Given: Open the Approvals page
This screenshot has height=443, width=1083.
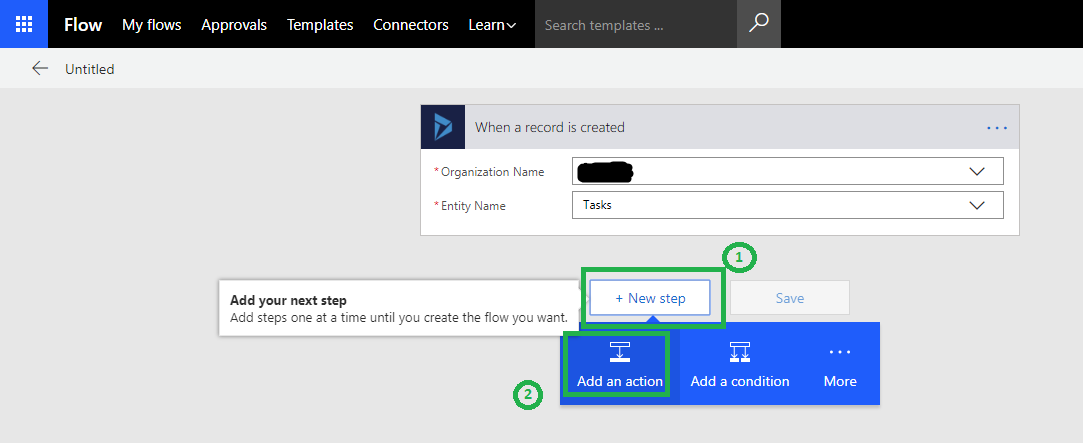Looking at the screenshot, I should [234, 25].
